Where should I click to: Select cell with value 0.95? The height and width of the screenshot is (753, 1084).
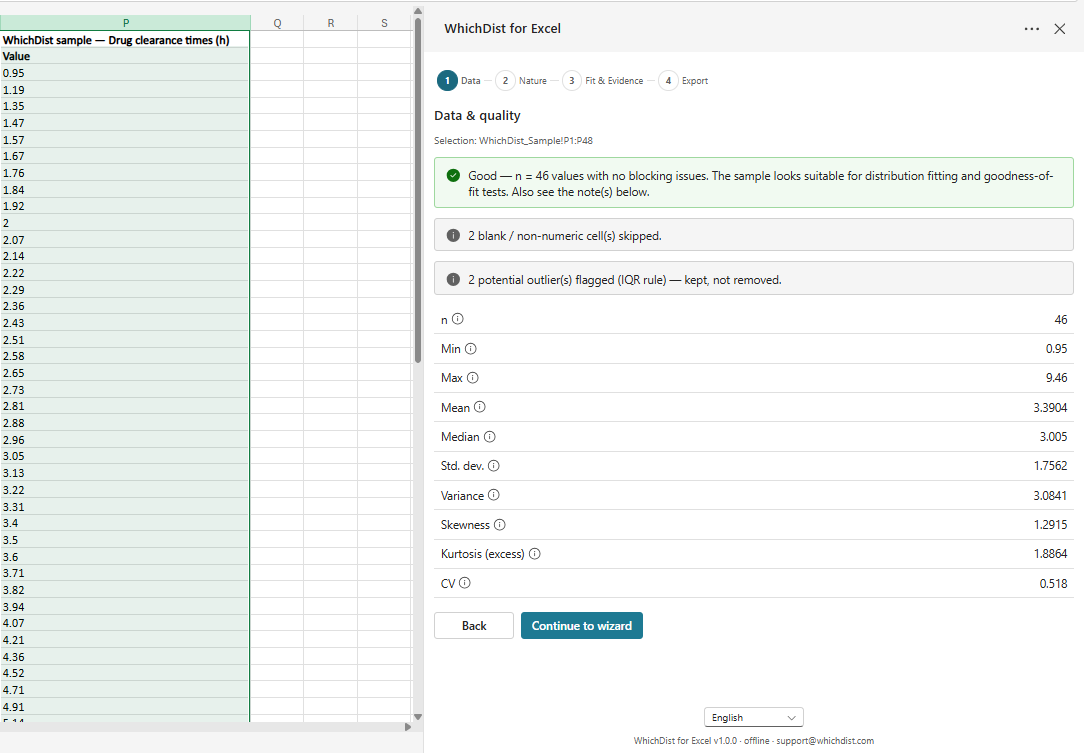(125, 73)
